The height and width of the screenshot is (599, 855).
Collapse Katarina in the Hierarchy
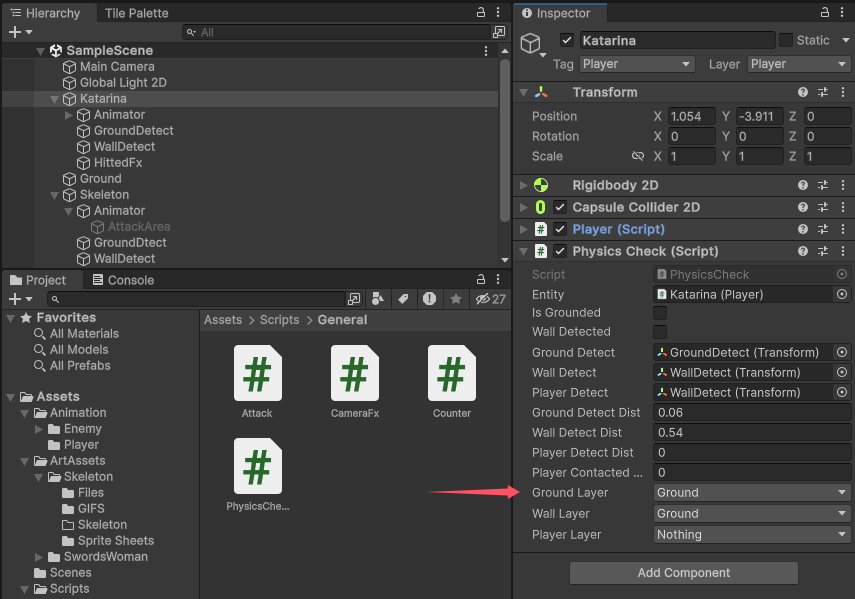[54, 99]
